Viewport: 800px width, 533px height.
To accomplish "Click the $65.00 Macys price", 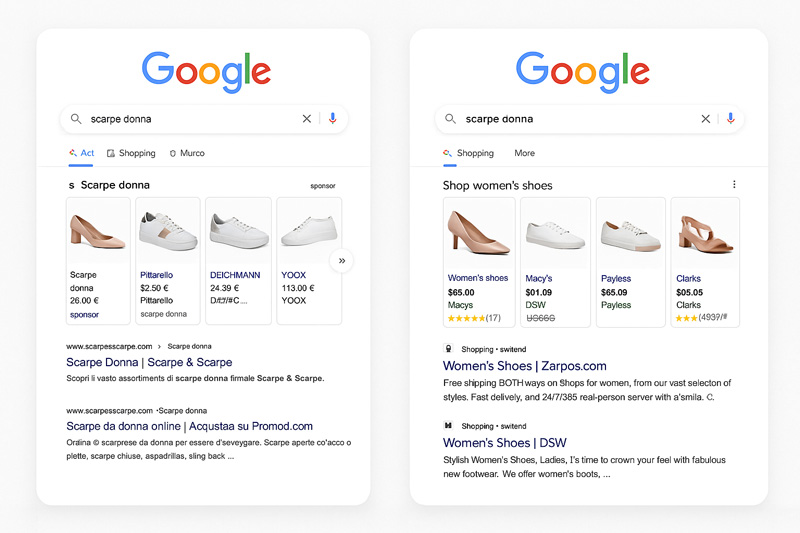I will click(461, 292).
